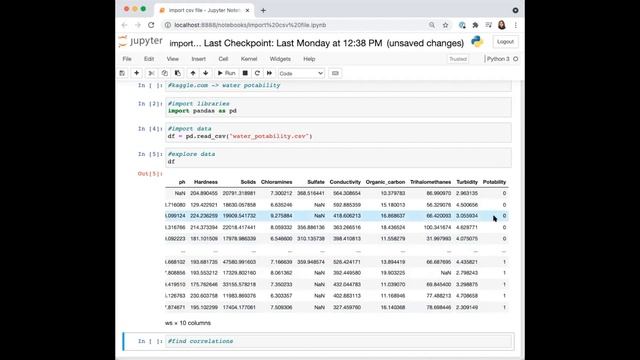
Task: Open the cell type Code dropdown
Action: click(301, 73)
